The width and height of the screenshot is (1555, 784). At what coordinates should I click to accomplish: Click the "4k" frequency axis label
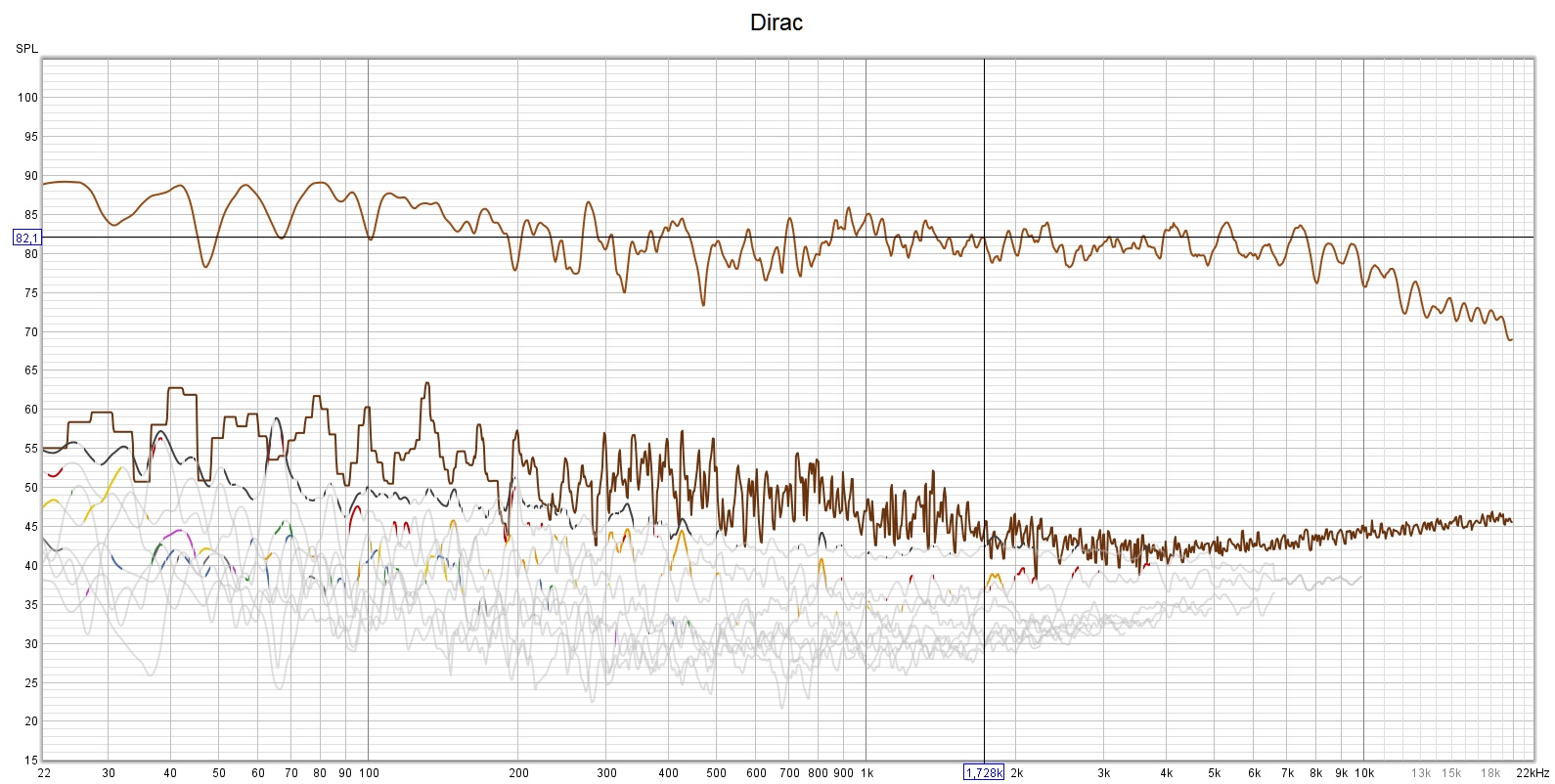coord(1167,773)
